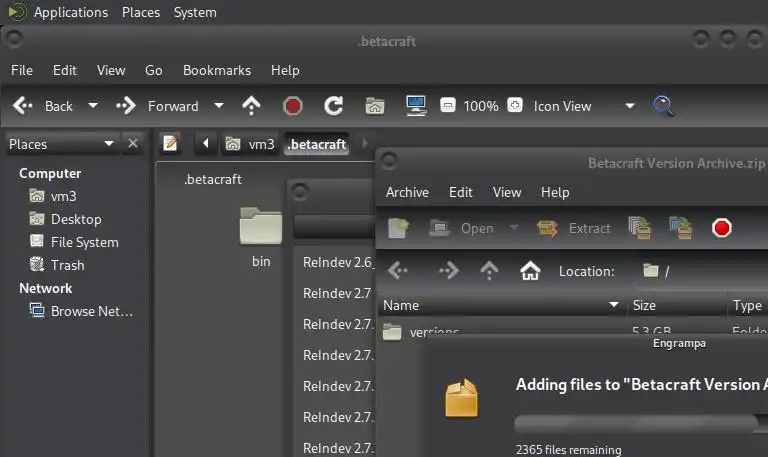768x457 pixels.
Task: Go up to the parent folder
Action: click(251, 106)
